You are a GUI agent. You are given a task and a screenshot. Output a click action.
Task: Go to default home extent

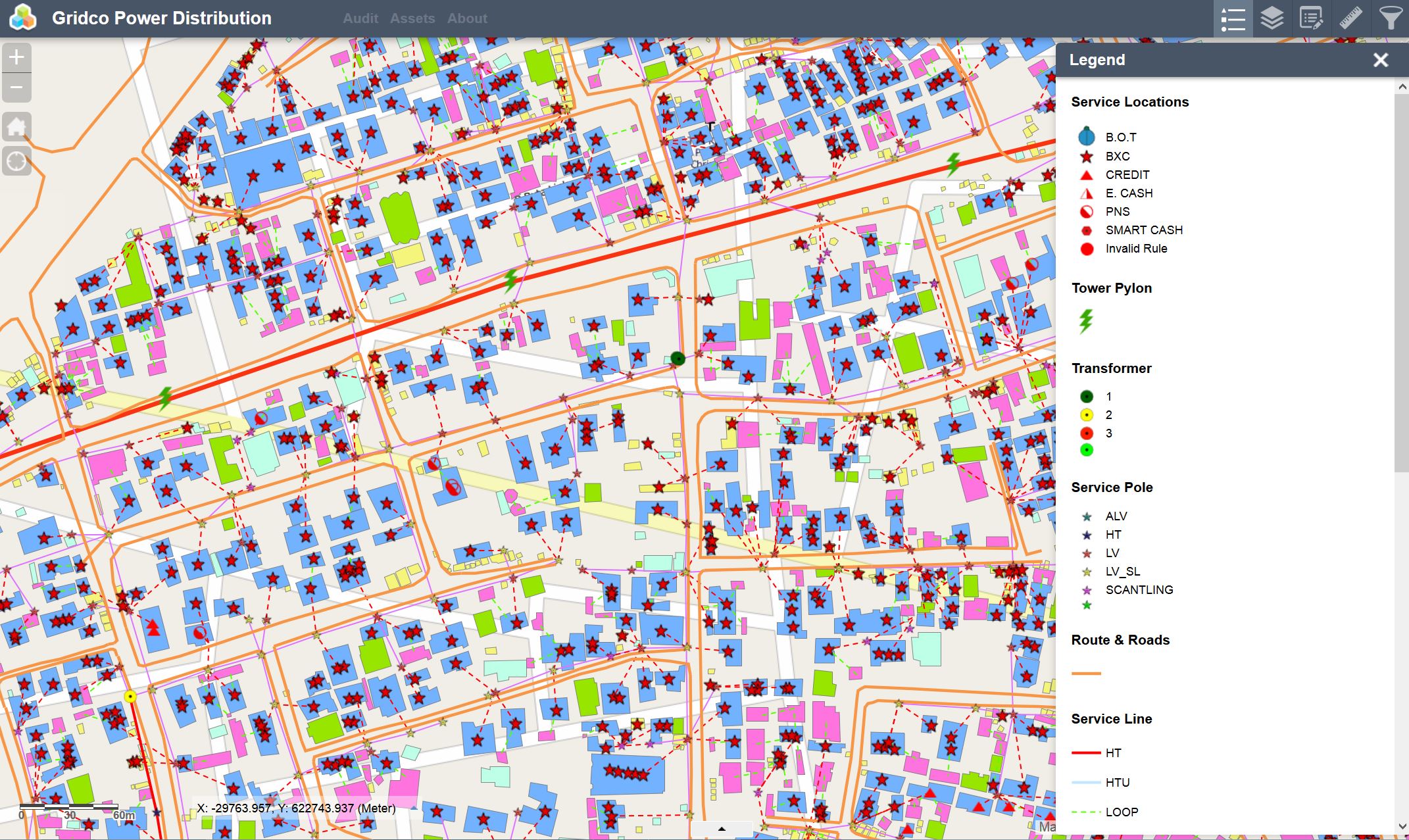pyautogui.click(x=16, y=127)
